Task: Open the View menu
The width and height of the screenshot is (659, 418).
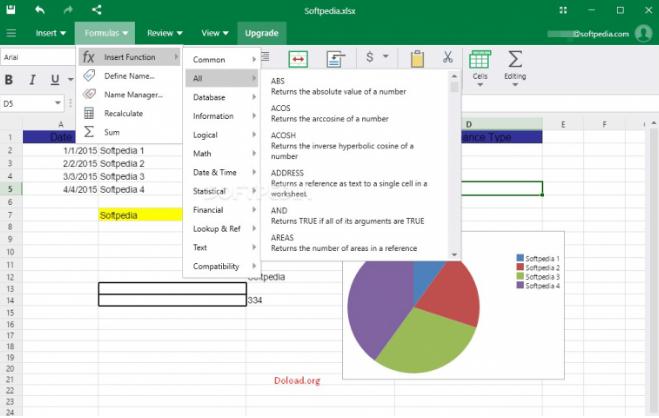Action: [214, 33]
